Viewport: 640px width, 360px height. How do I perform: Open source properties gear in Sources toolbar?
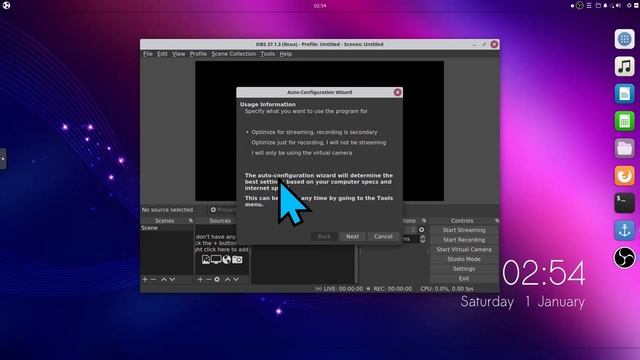click(217, 280)
